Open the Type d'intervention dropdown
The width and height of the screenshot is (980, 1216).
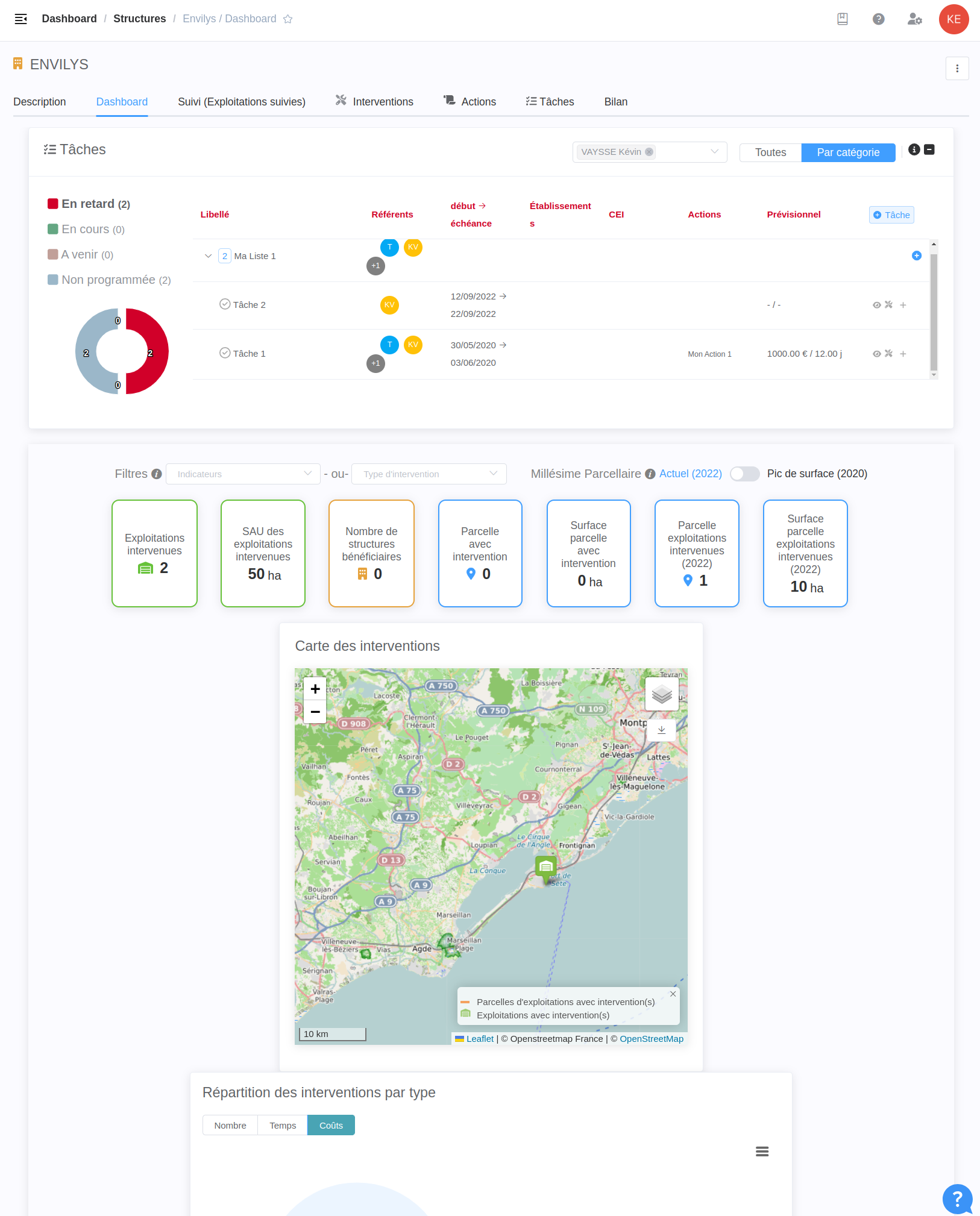429,474
